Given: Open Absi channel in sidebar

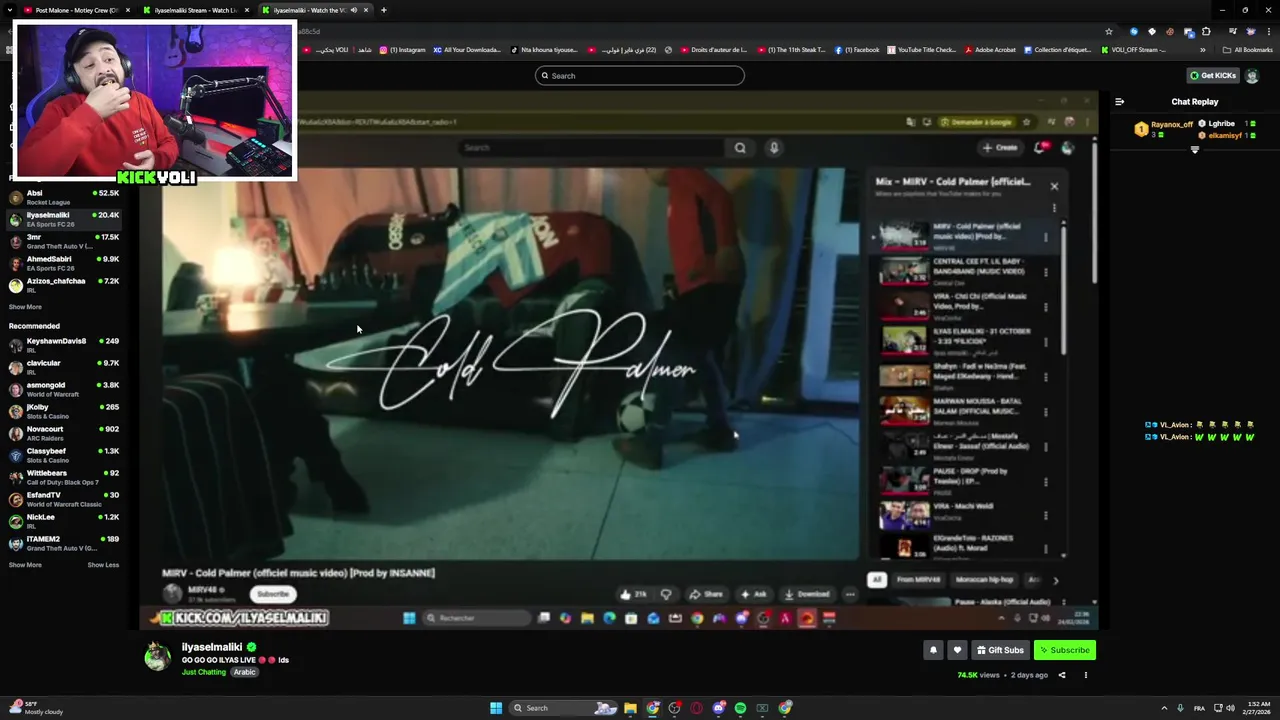Looking at the screenshot, I should pos(64,197).
